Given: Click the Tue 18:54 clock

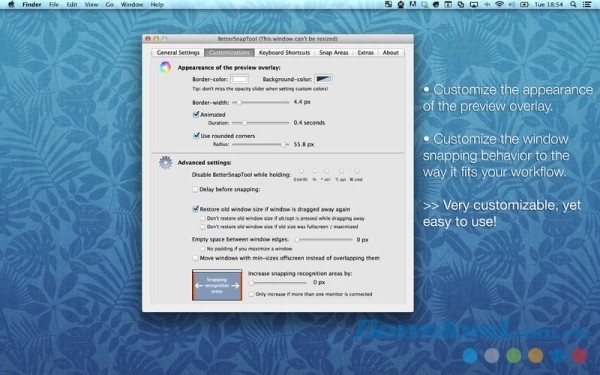Looking at the screenshot, I should [x=548, y=5].
